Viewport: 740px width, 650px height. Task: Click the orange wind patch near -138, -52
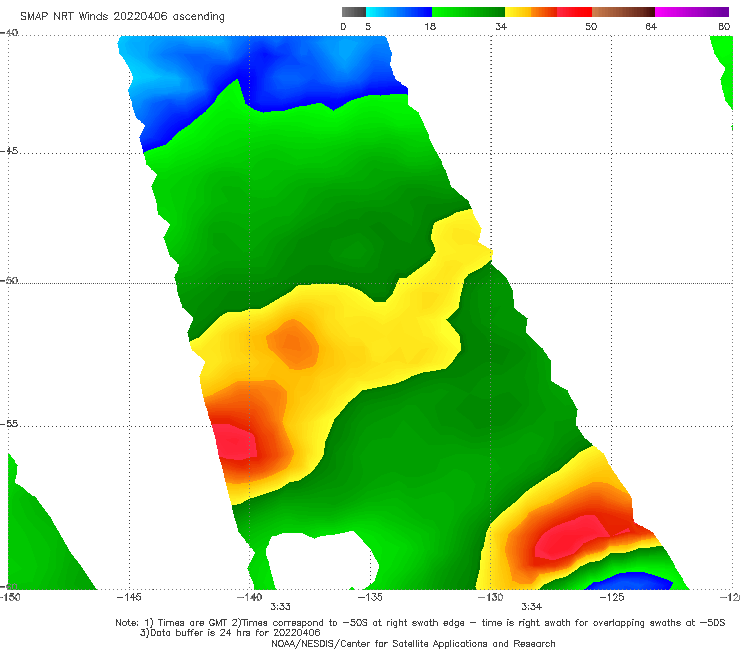[293, 344]
